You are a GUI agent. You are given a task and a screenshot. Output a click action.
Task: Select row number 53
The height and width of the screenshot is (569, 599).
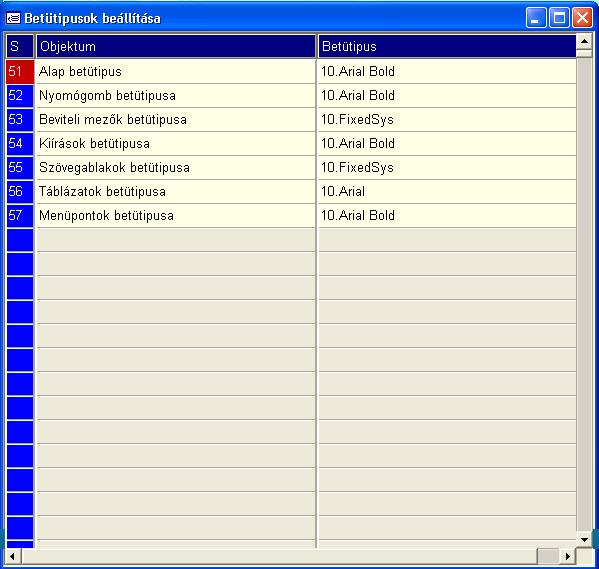point(20,120)
